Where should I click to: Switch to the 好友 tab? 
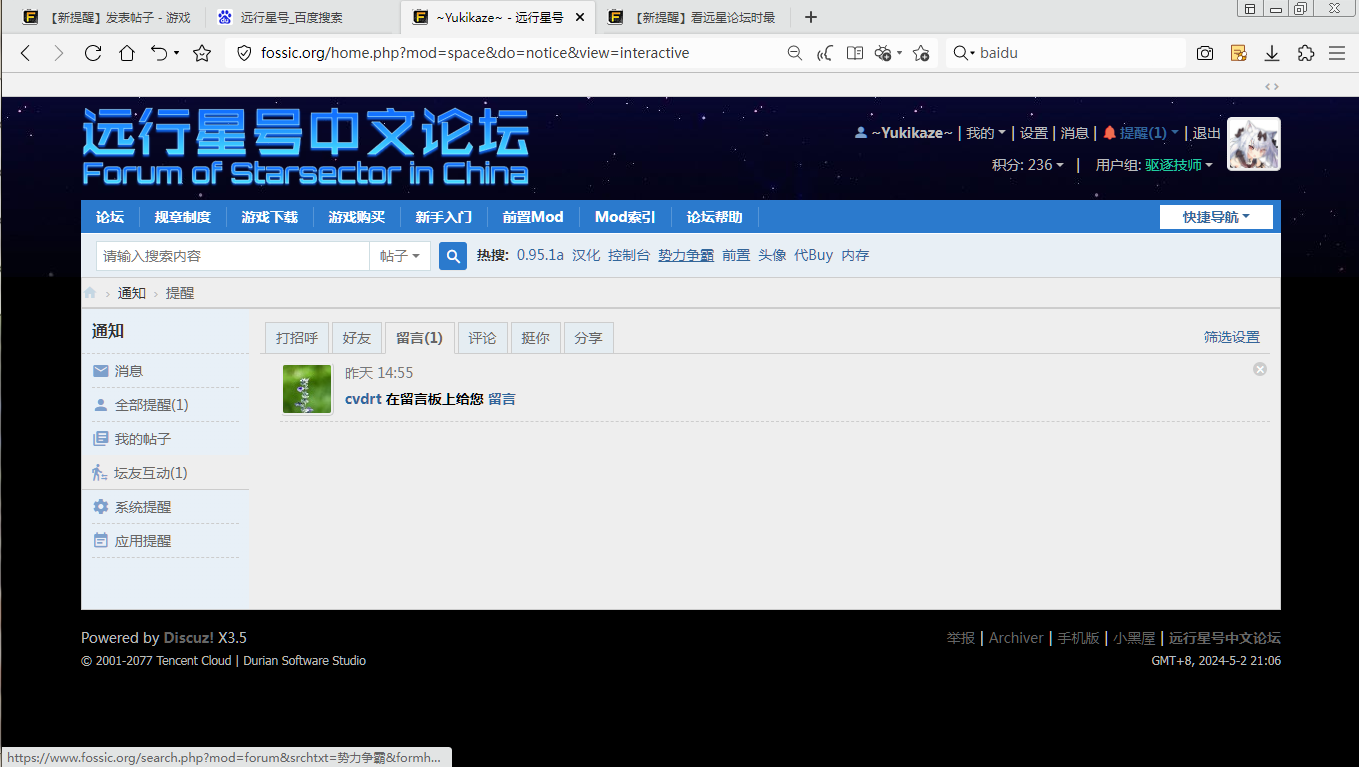[357, 338]
